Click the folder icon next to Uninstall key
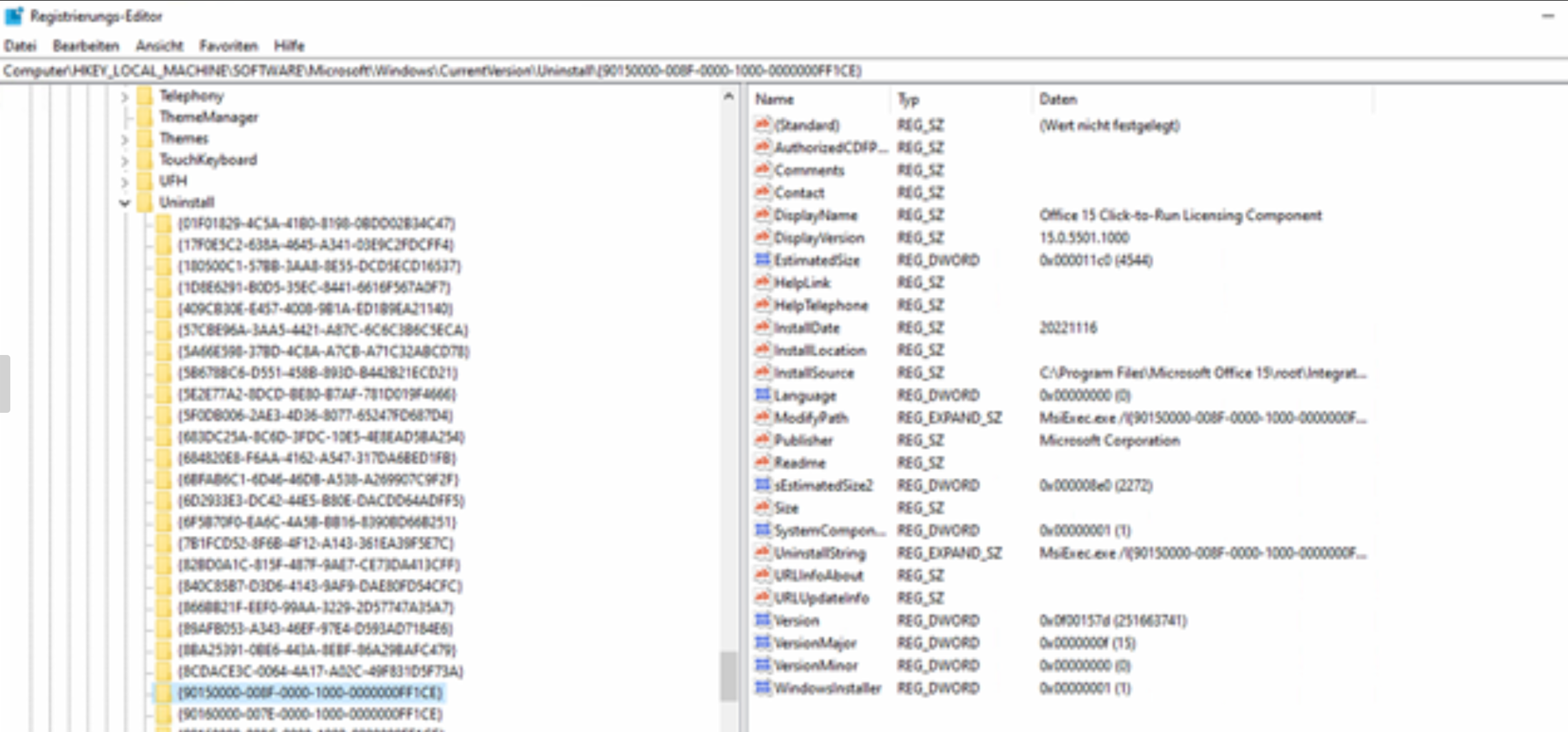 145,202
